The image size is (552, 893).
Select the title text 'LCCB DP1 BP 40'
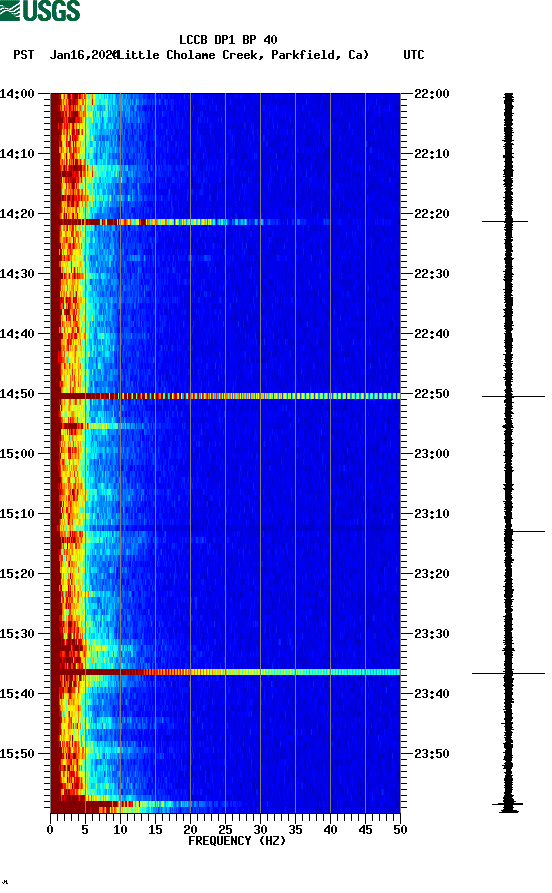click(228, 40)
